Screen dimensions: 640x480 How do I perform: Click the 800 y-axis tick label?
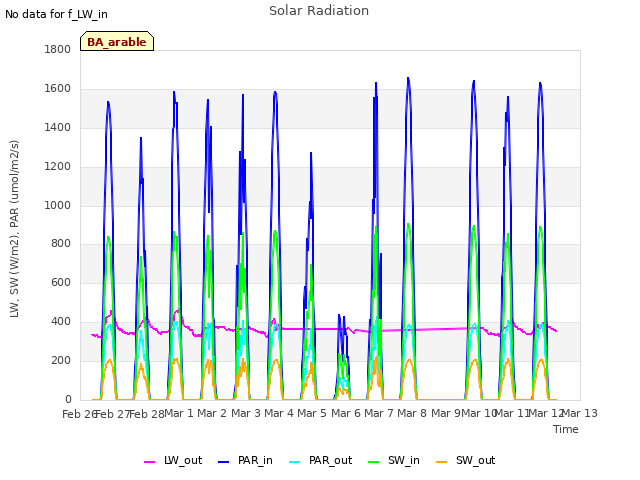coord(61,244)
